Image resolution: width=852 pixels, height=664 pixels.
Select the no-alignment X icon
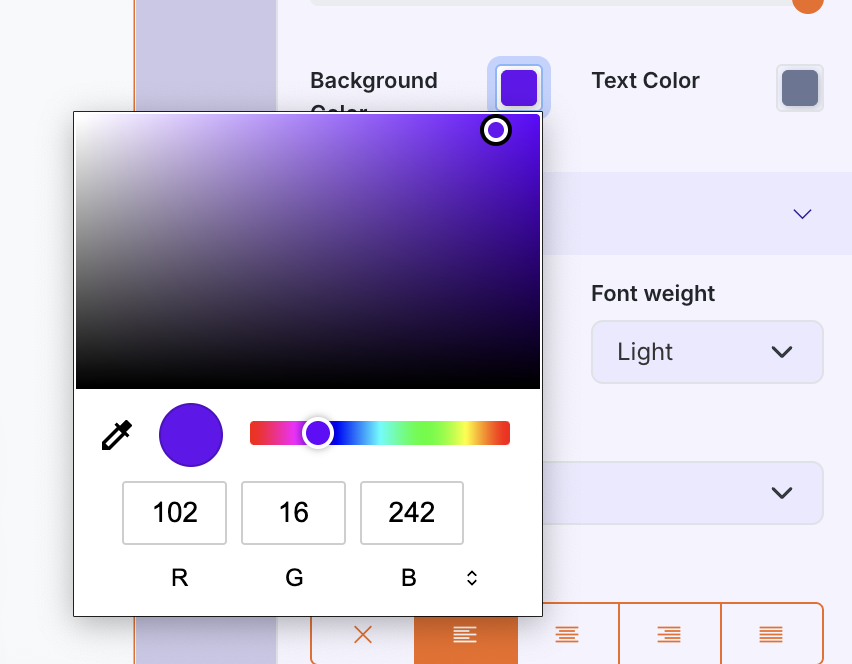point(363,634)
